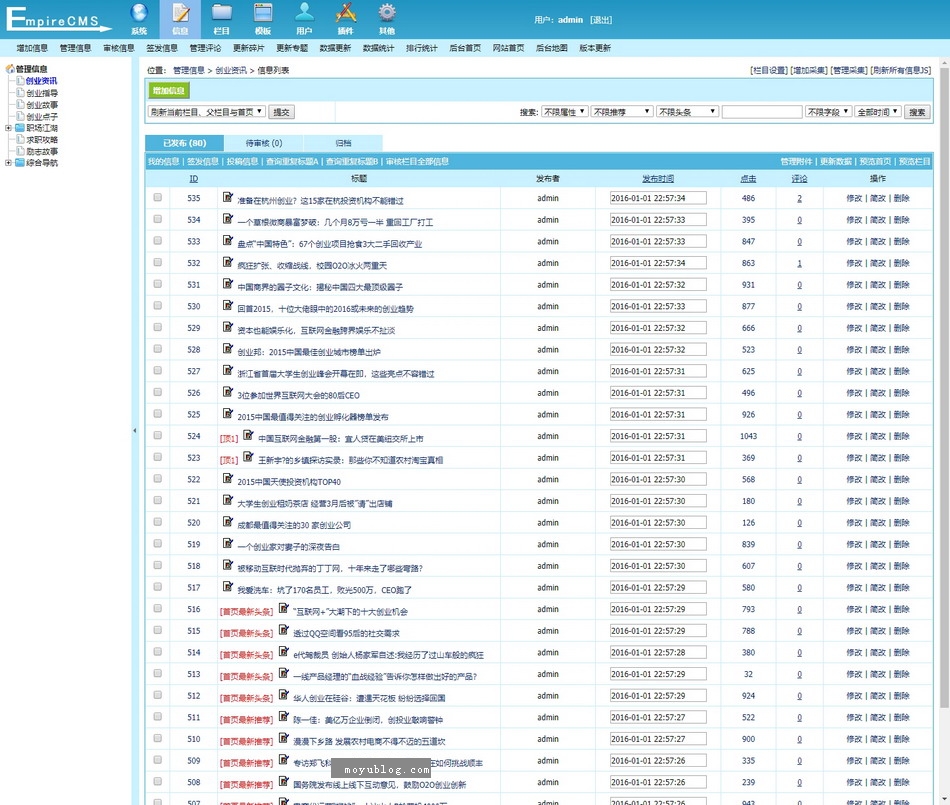Open 预览首页 in the list toolbar
Image resolution: width=950 pixels, height=805 pixels.
[875, 161]
